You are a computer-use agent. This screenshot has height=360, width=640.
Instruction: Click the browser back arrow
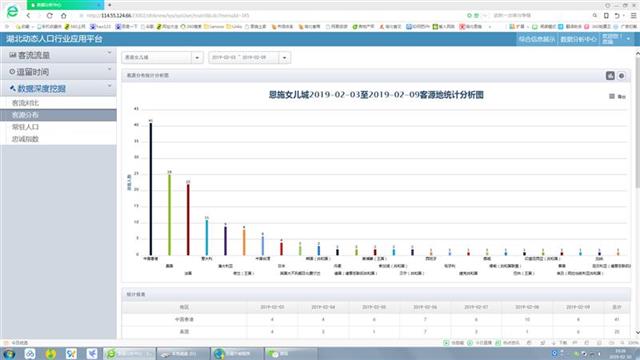28,16
